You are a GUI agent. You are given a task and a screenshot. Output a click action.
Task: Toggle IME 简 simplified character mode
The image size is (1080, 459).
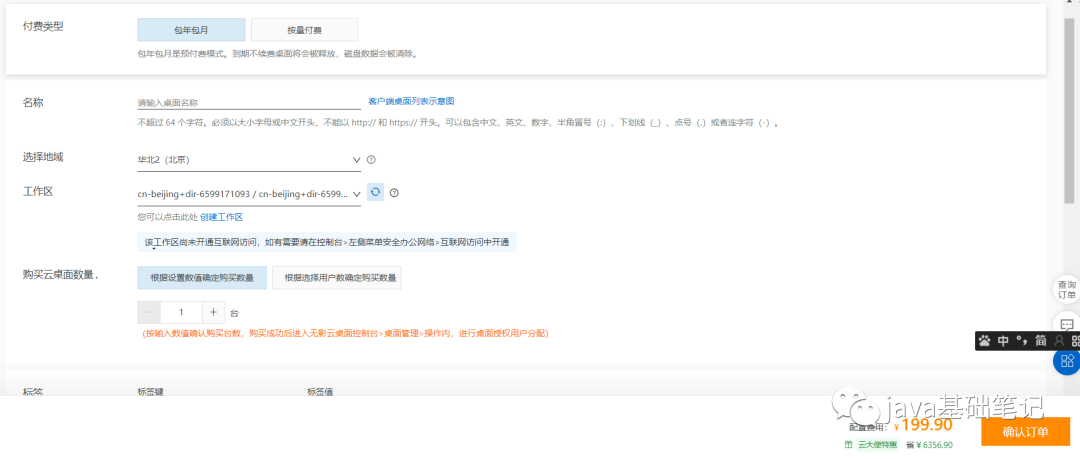coord(1041,340)
